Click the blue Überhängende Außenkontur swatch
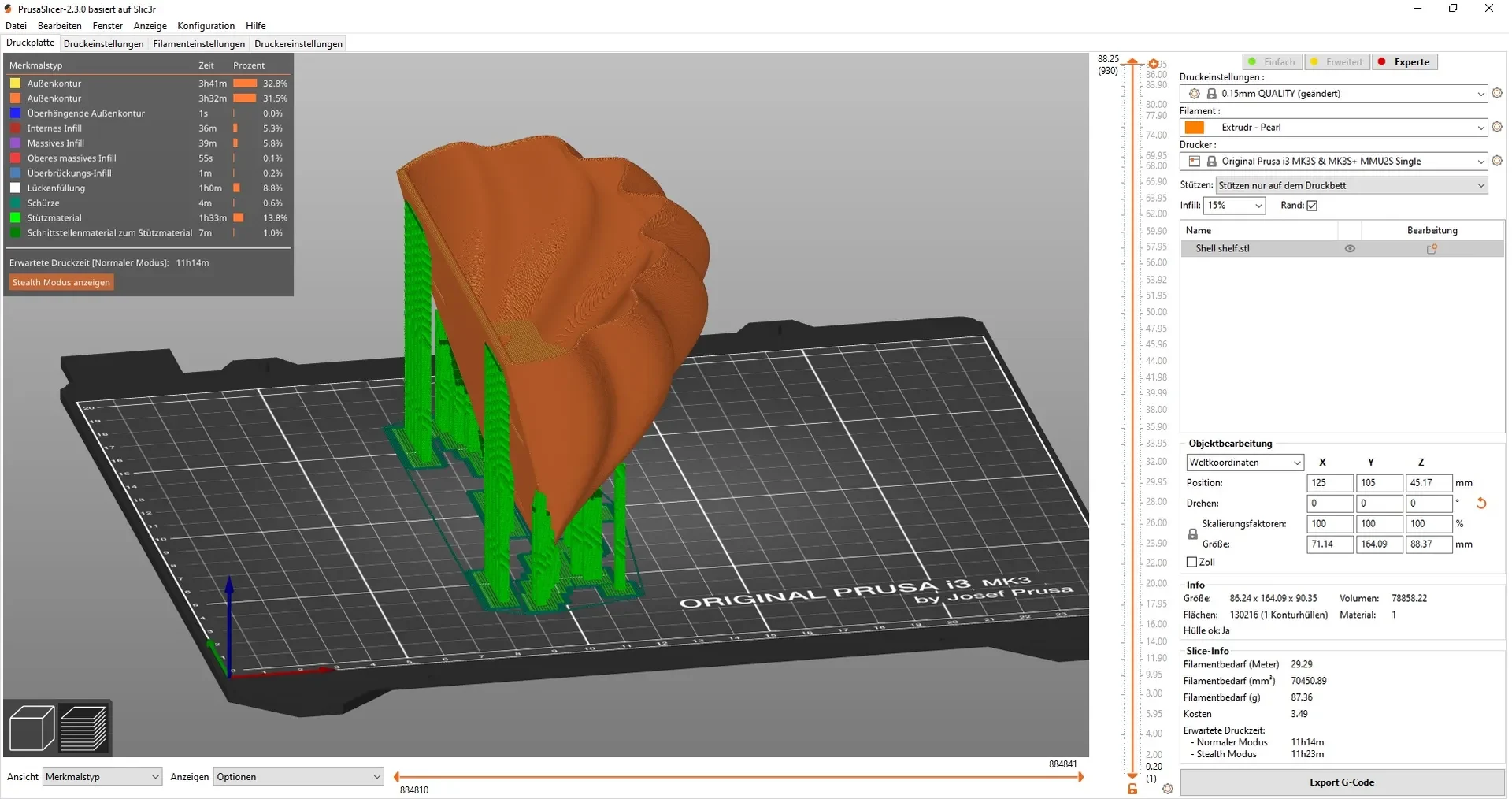The image size is (1512, 799). coord(15,113)
